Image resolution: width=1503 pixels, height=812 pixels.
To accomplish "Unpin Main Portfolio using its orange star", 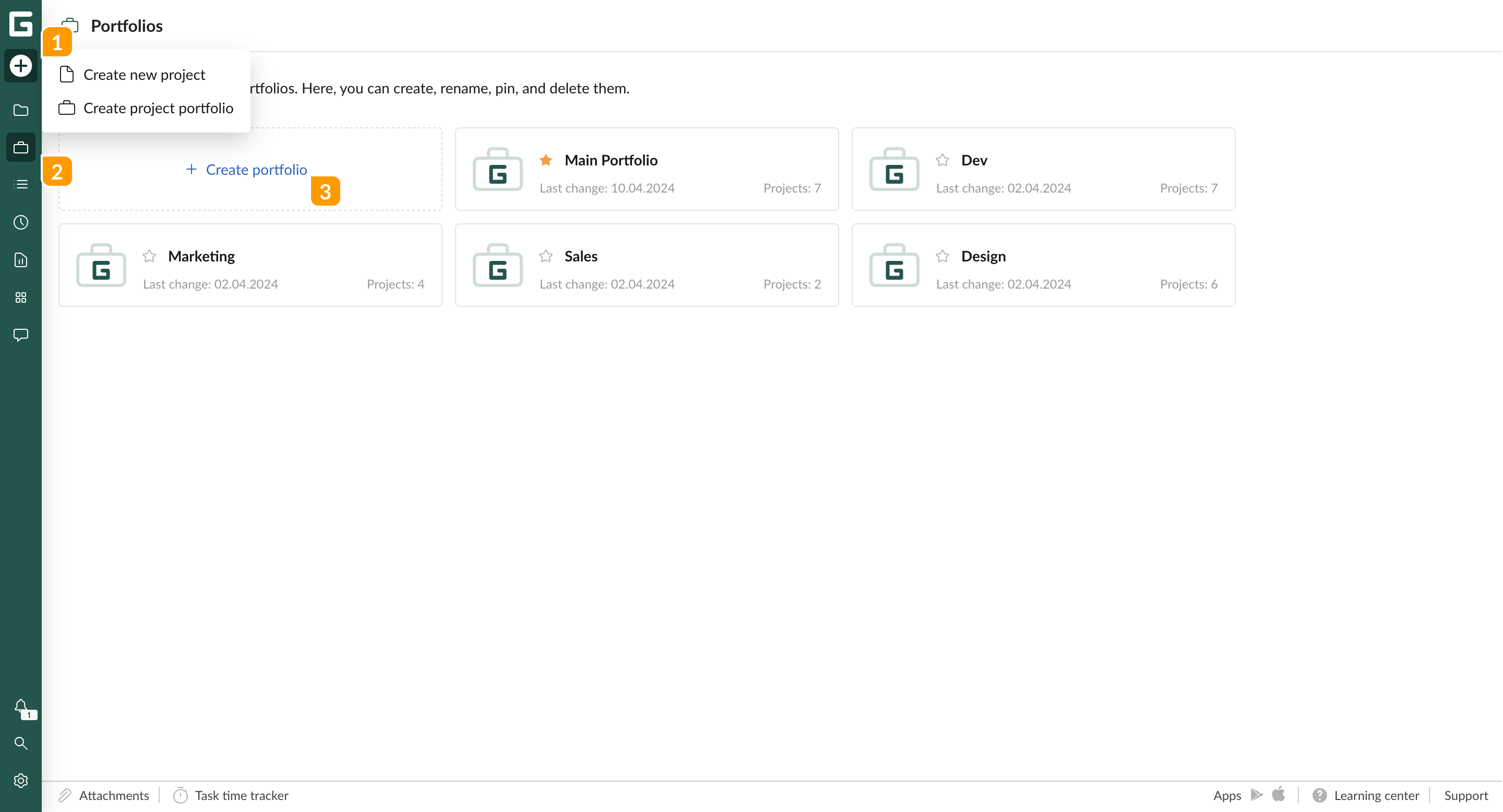I will click(545, 160).
